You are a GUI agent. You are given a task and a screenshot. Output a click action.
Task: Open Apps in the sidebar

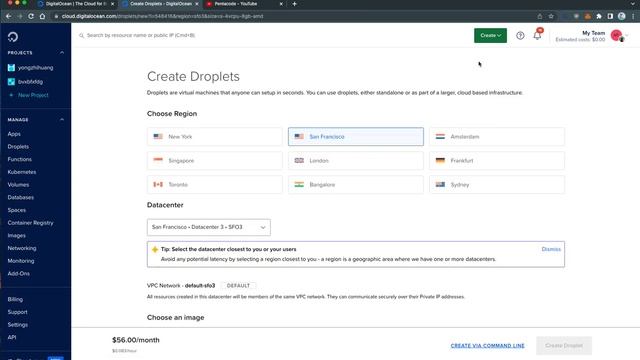click(x=14, y=134)
